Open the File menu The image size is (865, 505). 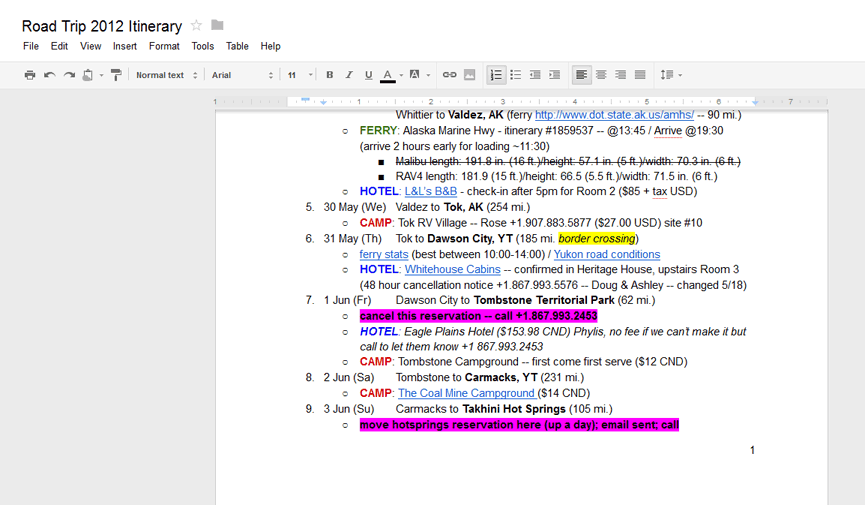31,46
